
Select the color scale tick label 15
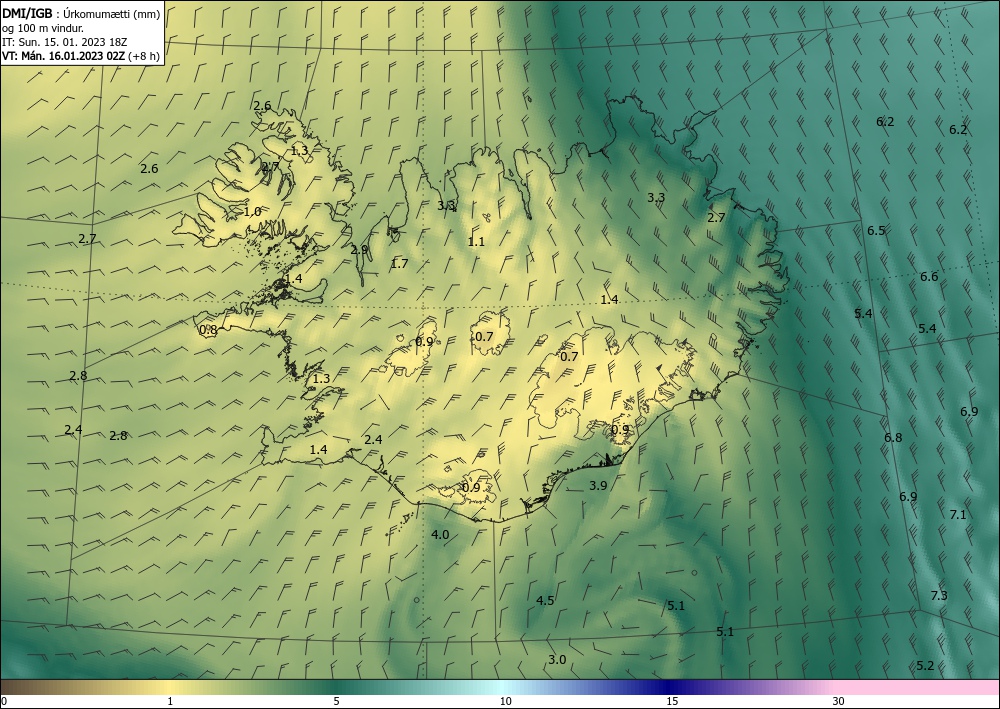(672, 702)
